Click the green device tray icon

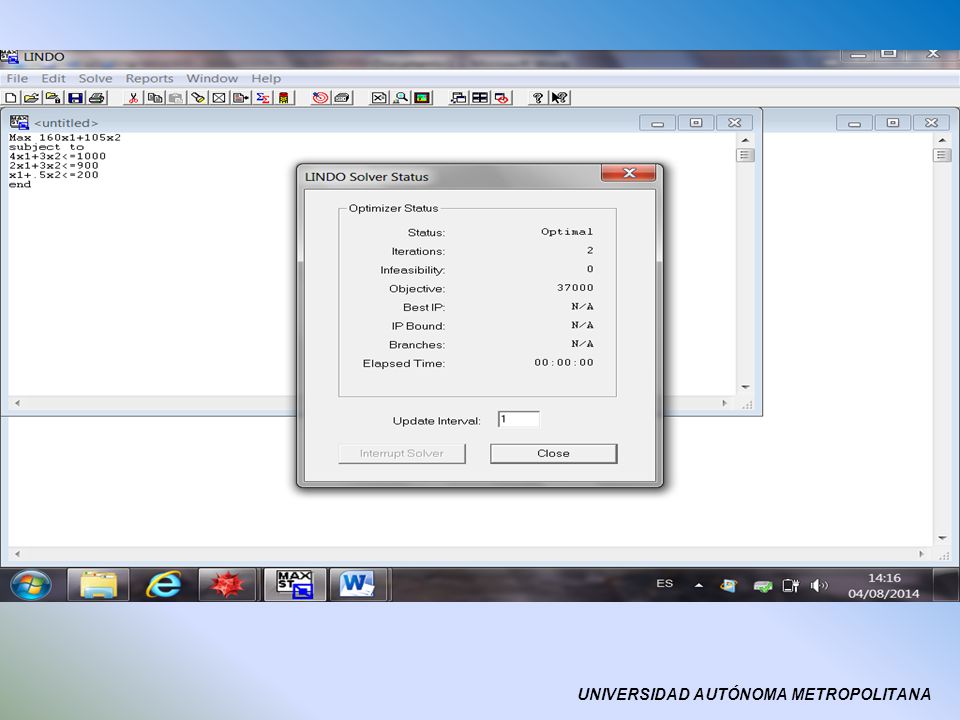(x=763, y=587)
